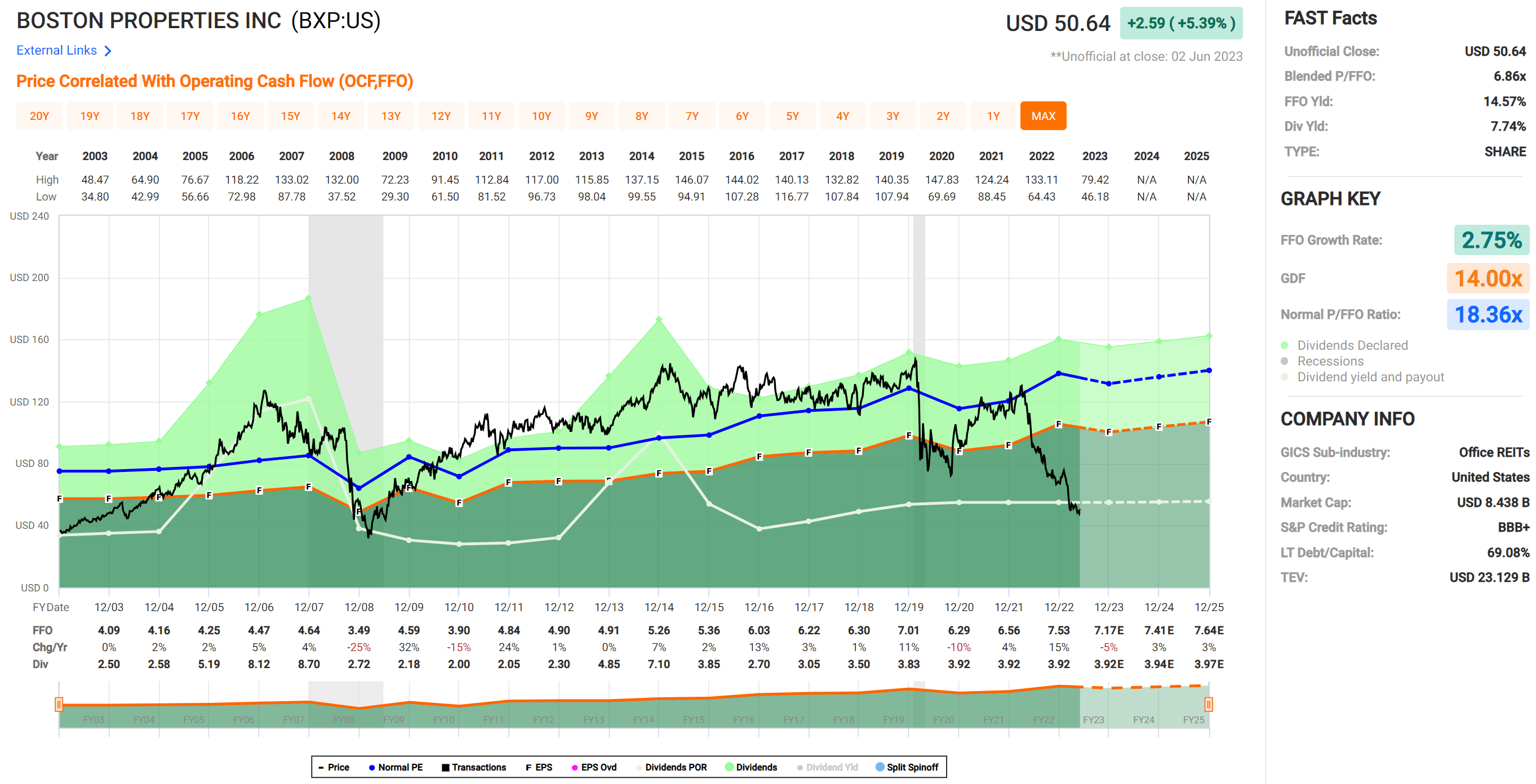Show the 4Y chart range
The width and height of the screenshot is (1536, 784).
842,115
